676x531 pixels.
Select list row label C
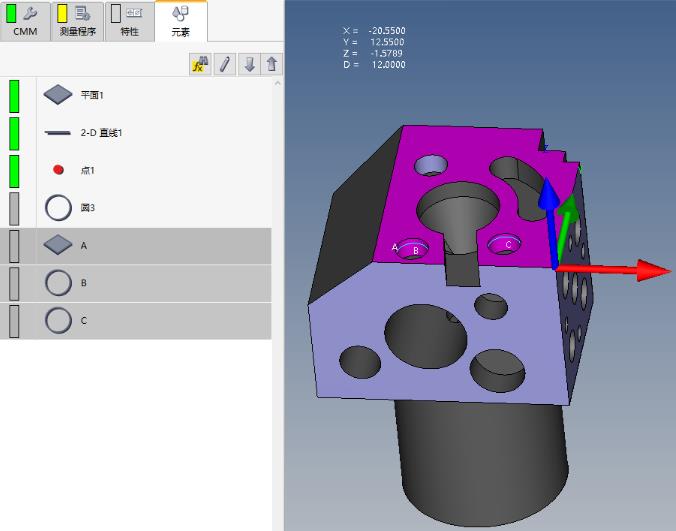[84, 321]
